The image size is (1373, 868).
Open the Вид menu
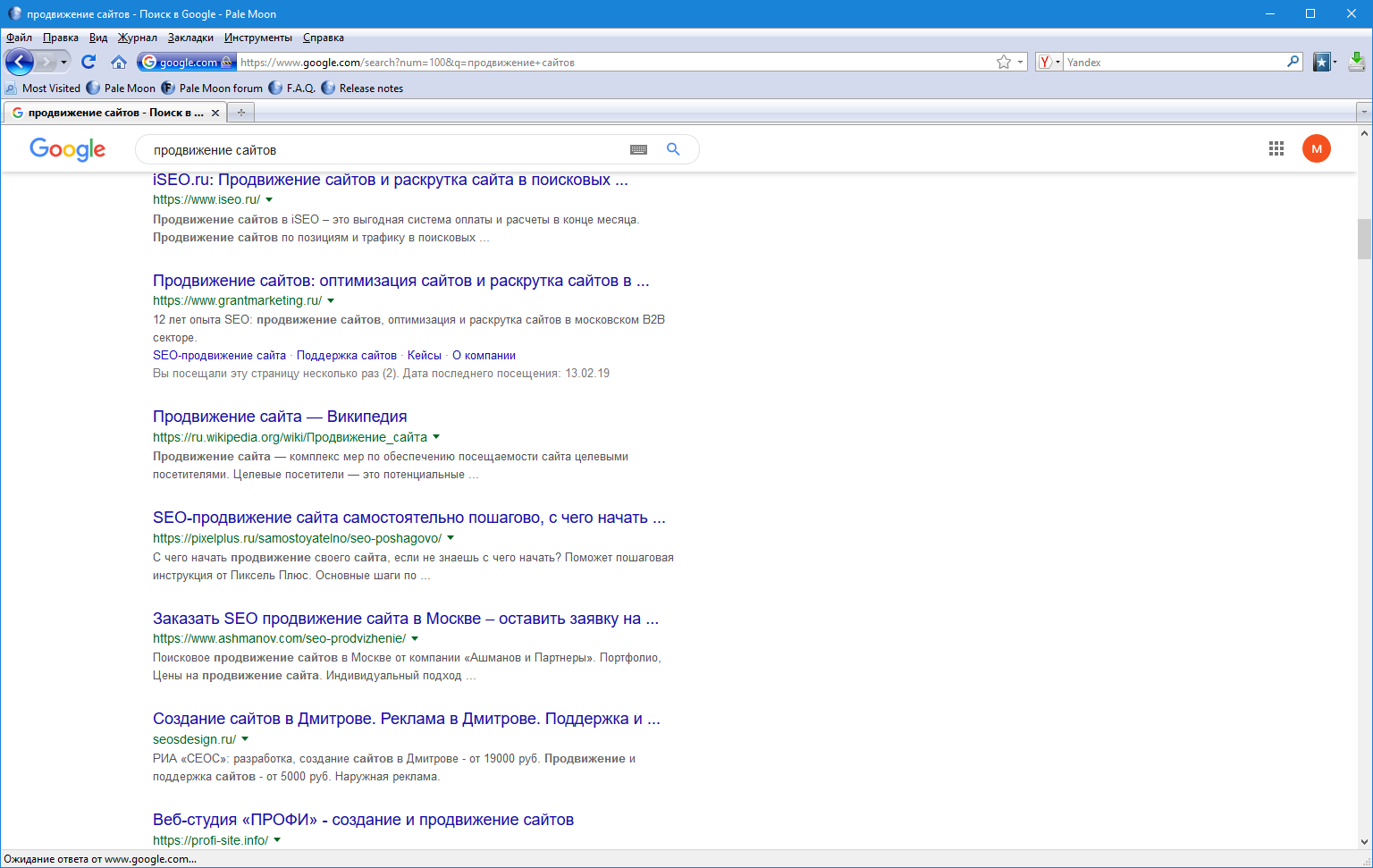tap(98, 38)
